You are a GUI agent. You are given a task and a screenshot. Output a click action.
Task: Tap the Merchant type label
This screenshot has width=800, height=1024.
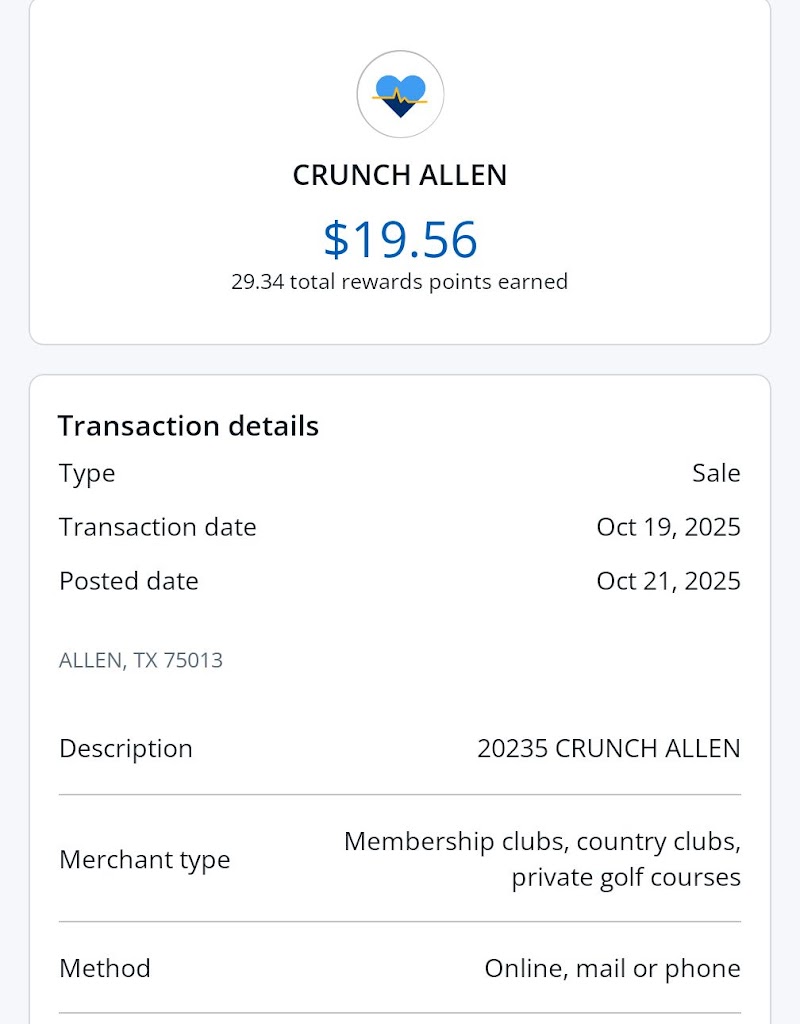[x=145, y=859]
